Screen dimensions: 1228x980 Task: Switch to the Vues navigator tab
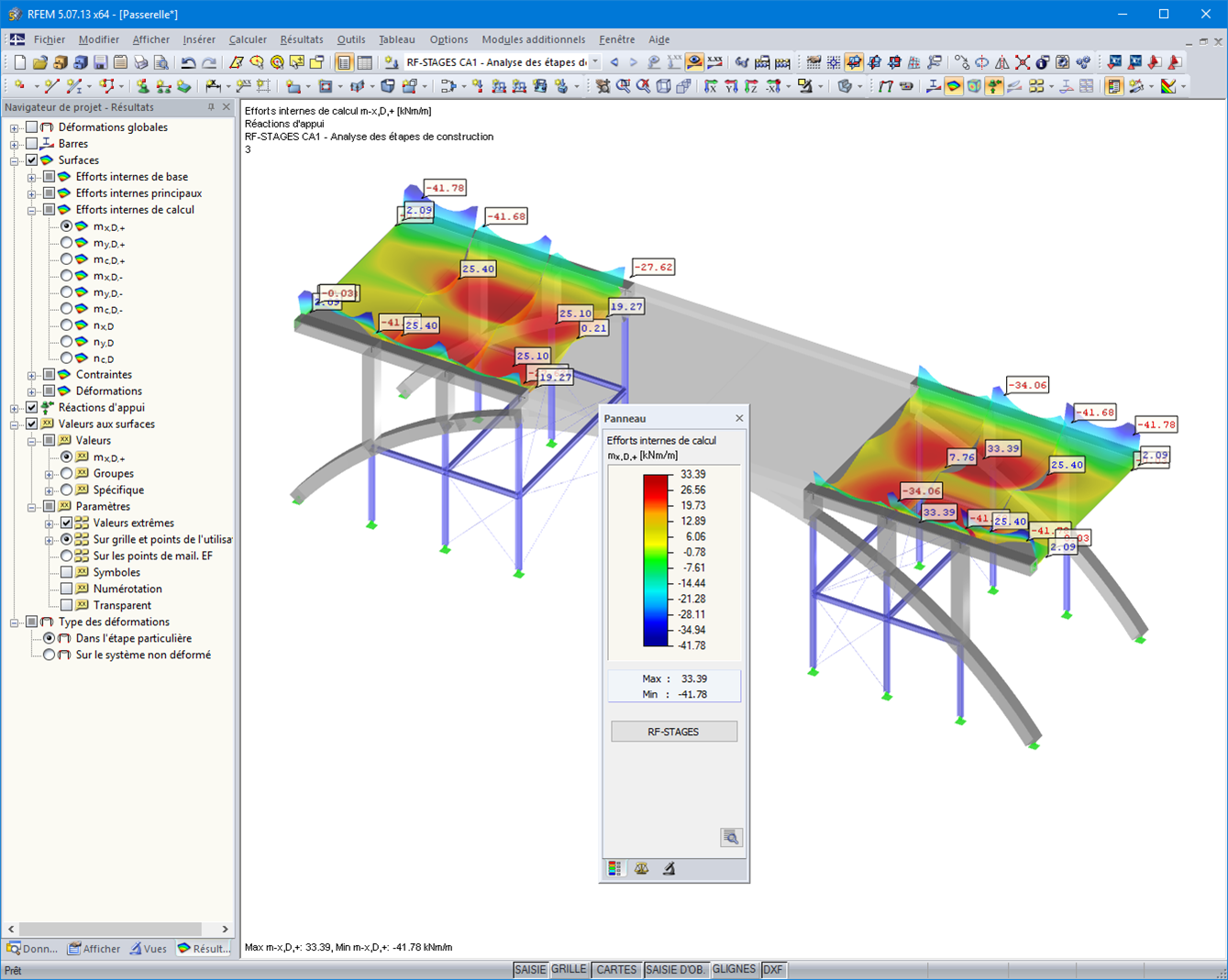click(x=148, y=949)
